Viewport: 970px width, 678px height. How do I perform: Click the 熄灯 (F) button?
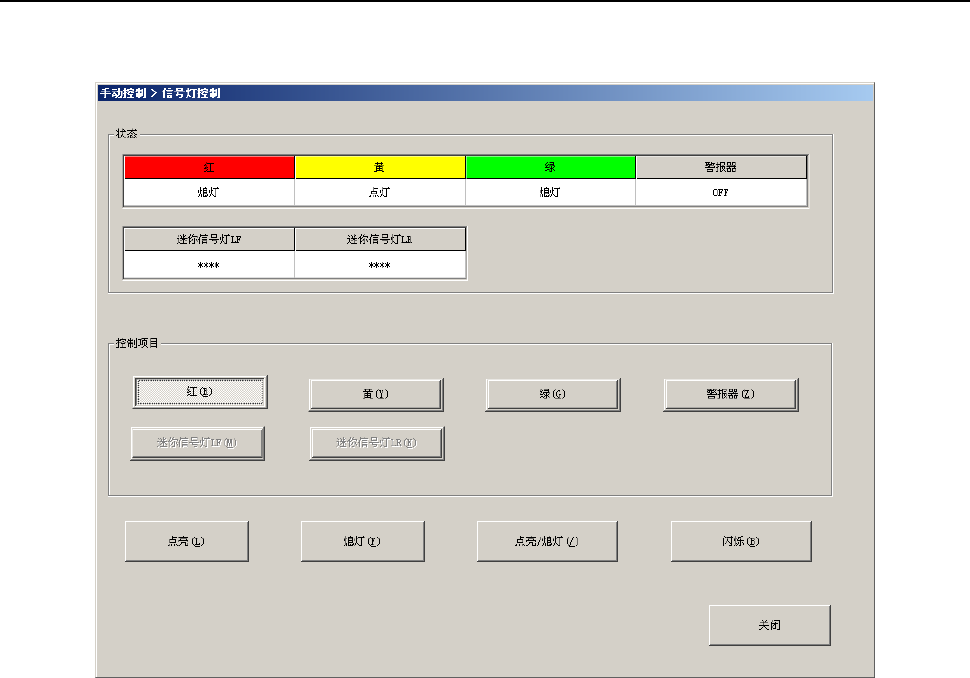click(363, 541)
